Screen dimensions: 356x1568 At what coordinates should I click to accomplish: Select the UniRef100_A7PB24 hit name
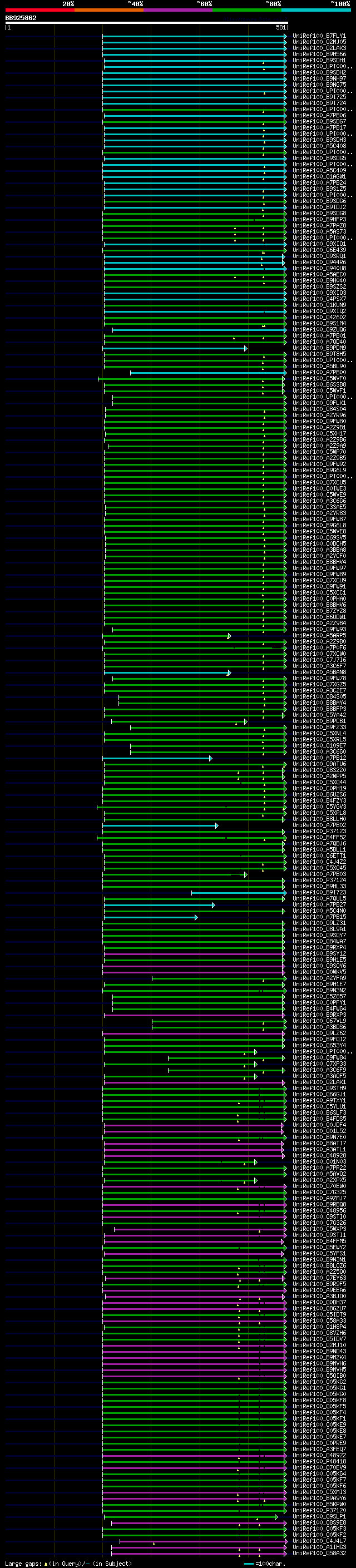tap(319, 182)
